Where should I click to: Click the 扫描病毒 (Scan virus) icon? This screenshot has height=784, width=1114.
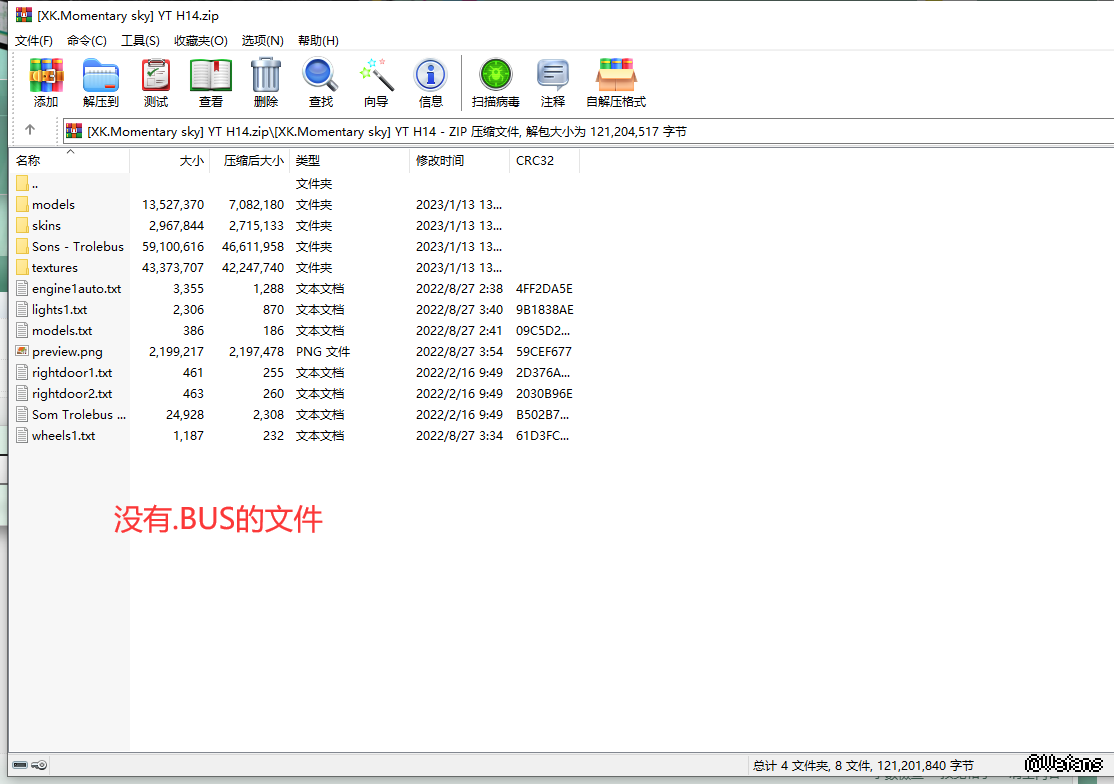click(x=495, y=75)
